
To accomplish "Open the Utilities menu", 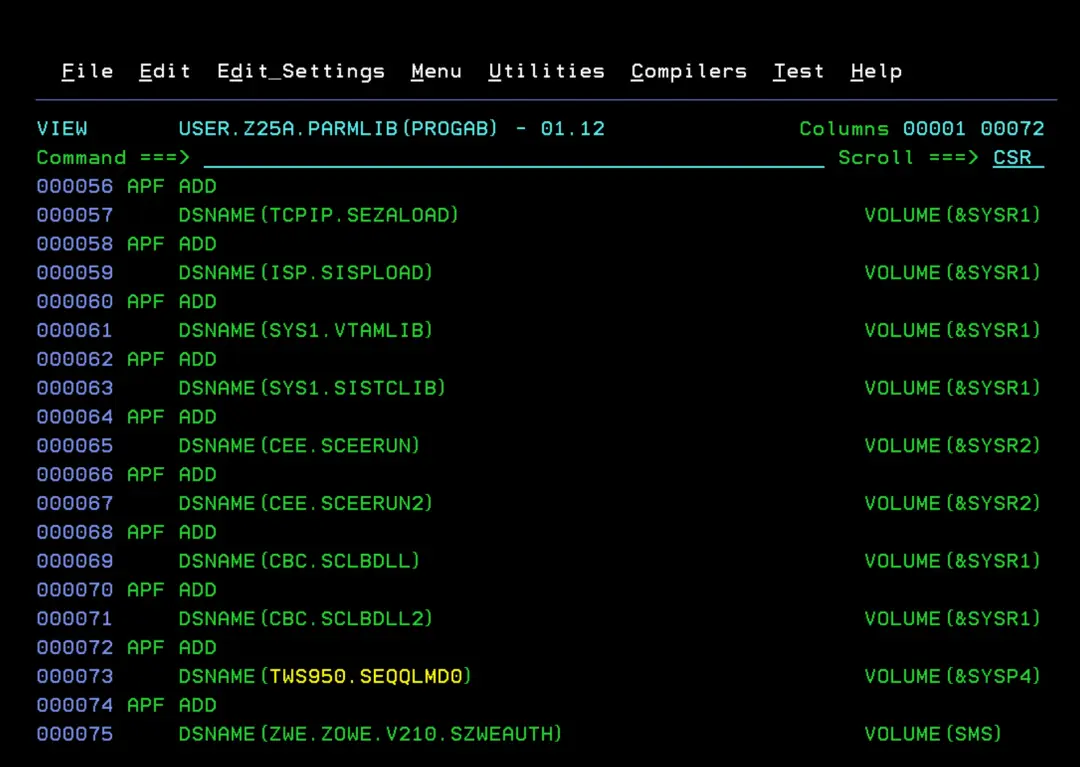I will point(546,71).
